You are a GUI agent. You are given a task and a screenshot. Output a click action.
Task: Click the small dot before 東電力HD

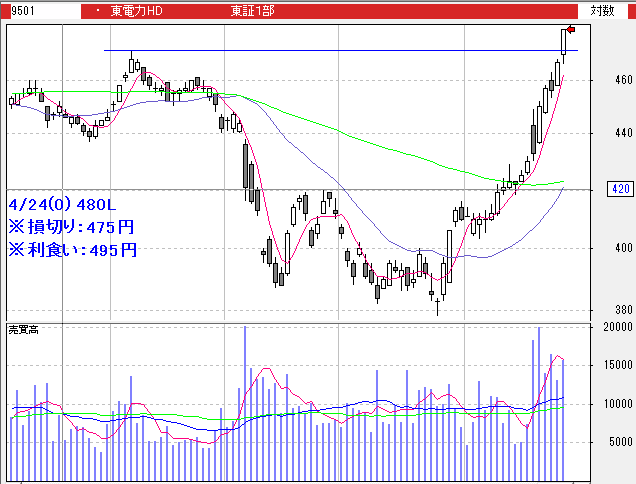[x=96, y=10]
